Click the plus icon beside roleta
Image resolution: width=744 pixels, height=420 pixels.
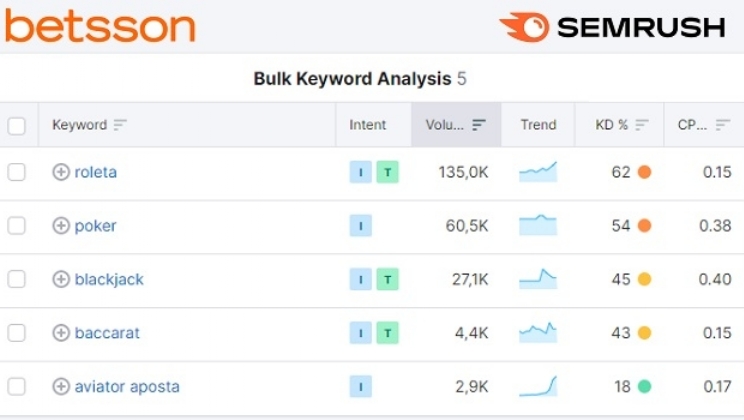click(x=61, y=172)
